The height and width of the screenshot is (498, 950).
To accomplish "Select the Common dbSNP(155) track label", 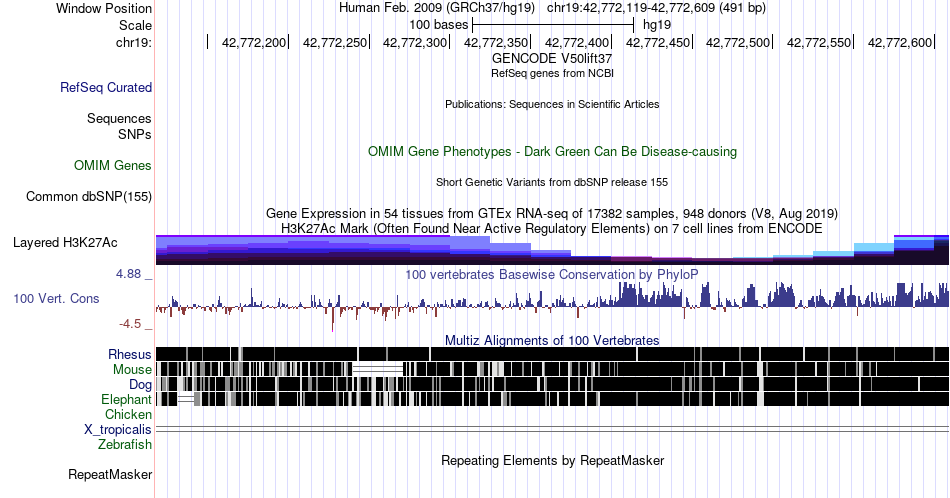I will tap(88, 196).
